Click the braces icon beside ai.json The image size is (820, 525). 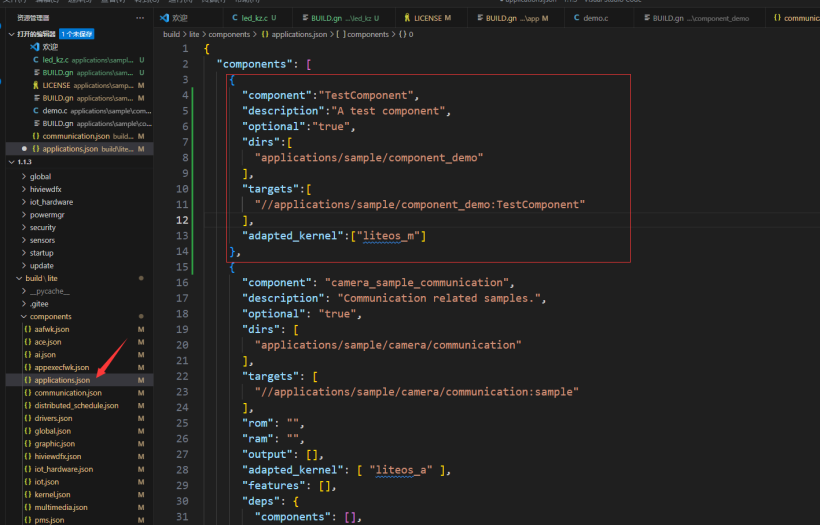coord(28,355)
